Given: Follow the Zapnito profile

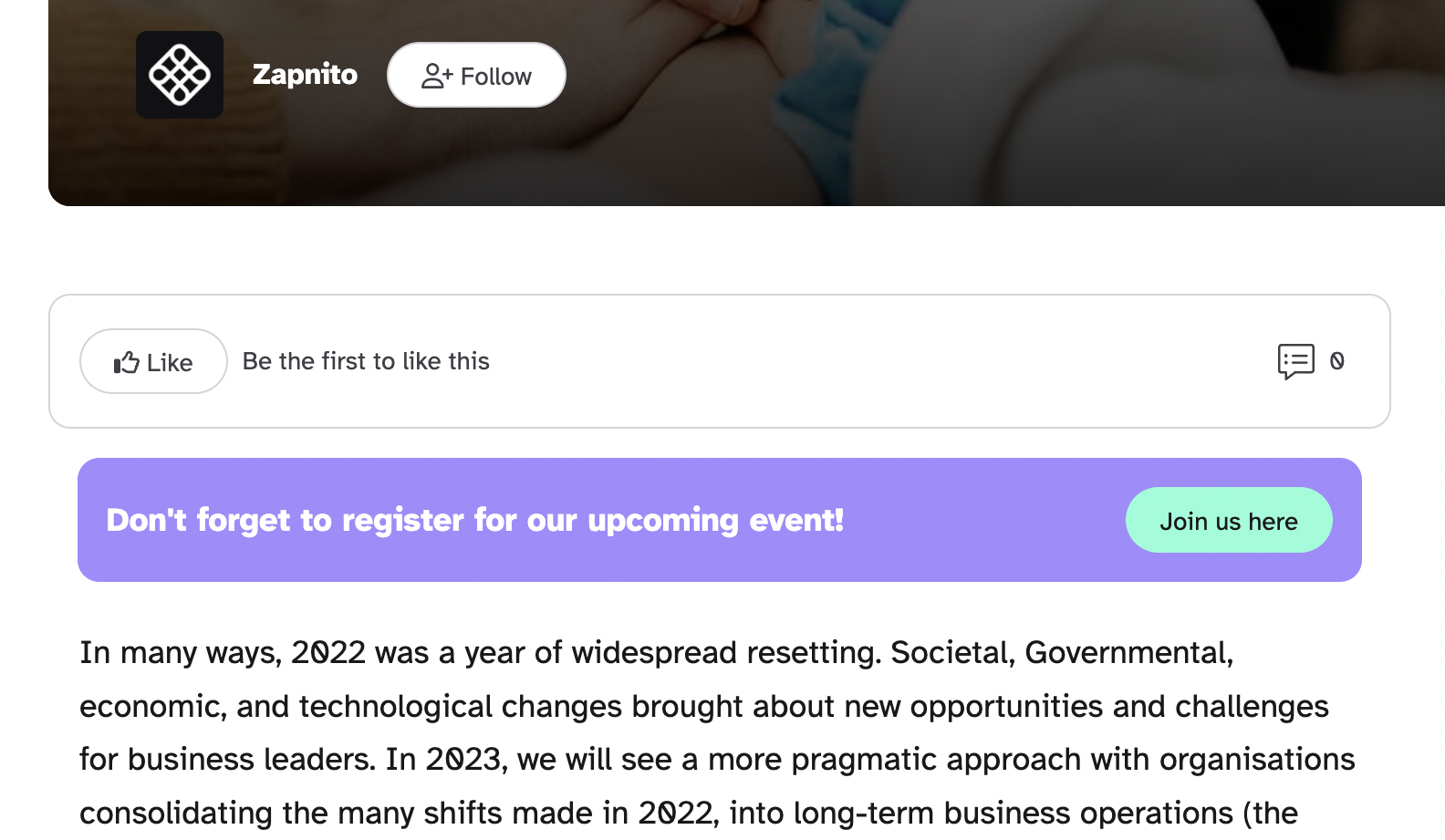Looking at the screenshot, I should pyautogui.click(x=476, y=76).
